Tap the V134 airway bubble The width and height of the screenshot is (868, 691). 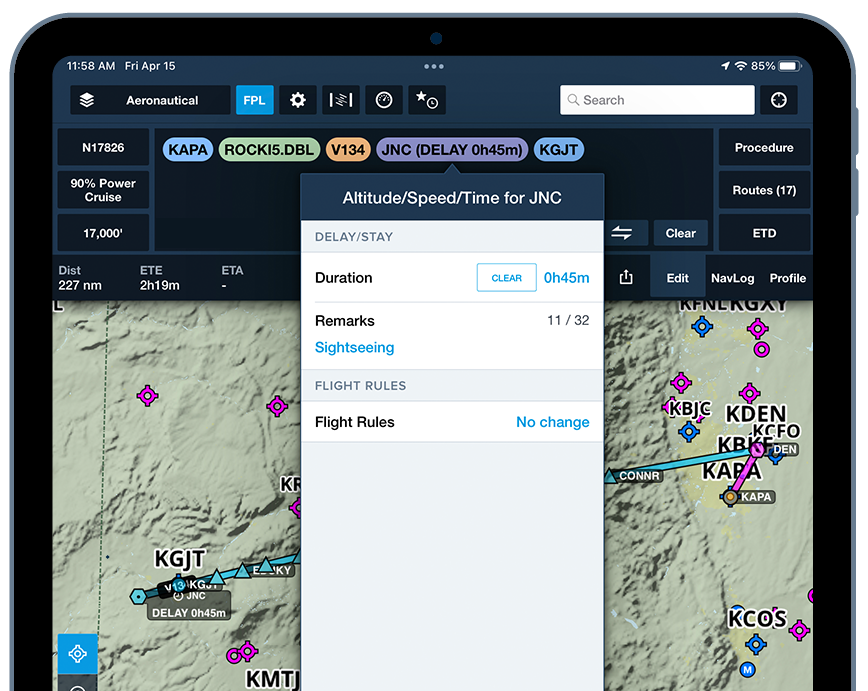pos(348,149)
